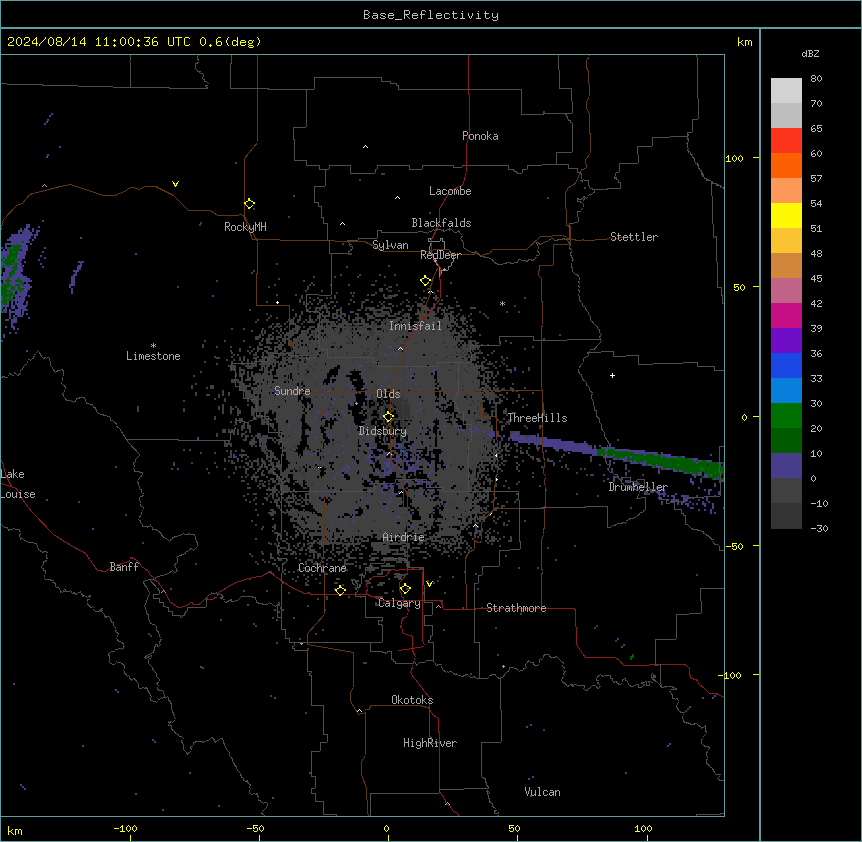Click -100 on the bottom horizontal axis
The width and height of the screenshot is (862, 842).
tap(125, 828)
